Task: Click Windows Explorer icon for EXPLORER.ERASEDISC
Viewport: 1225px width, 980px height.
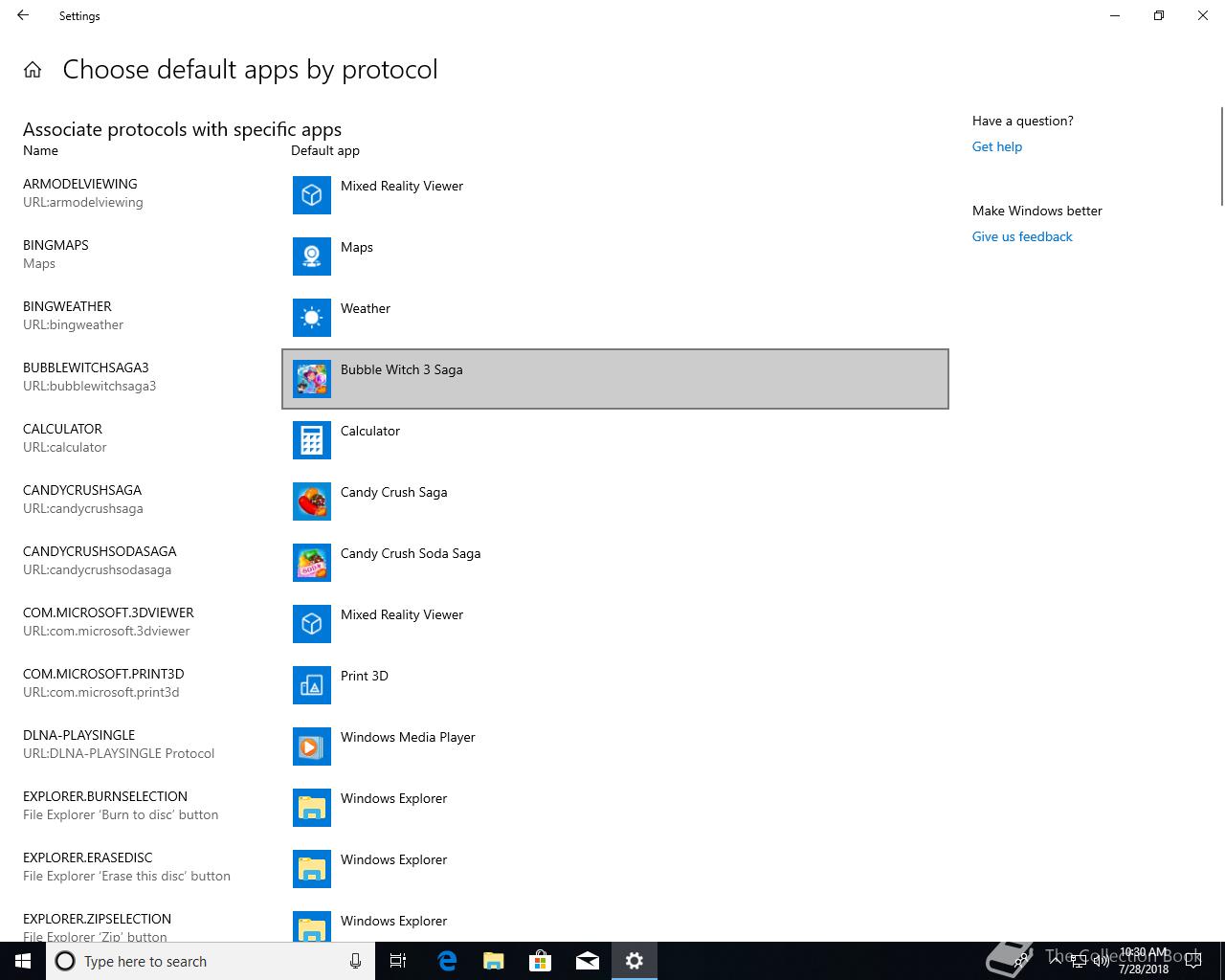Action: pyautogui.click(x=312, y=869)
